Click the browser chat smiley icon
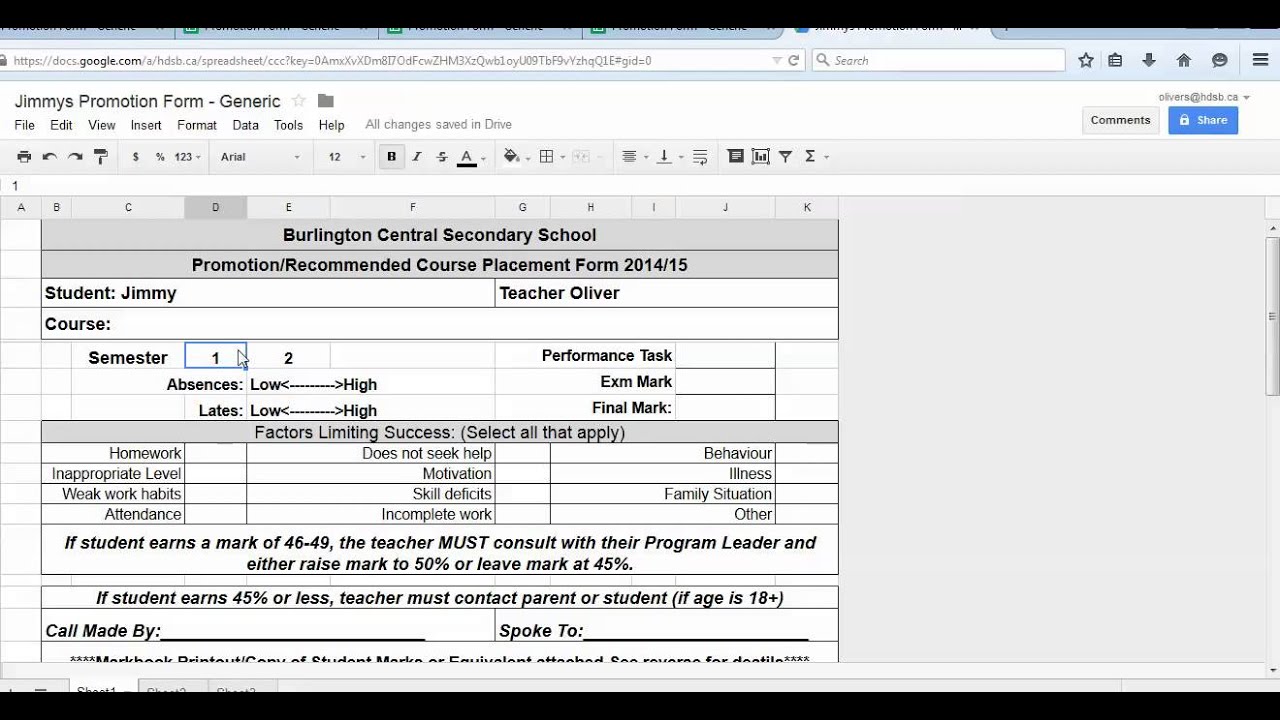Image resolution: width=1280 pixels, height=720 pixels. (x=1219, y=61)
